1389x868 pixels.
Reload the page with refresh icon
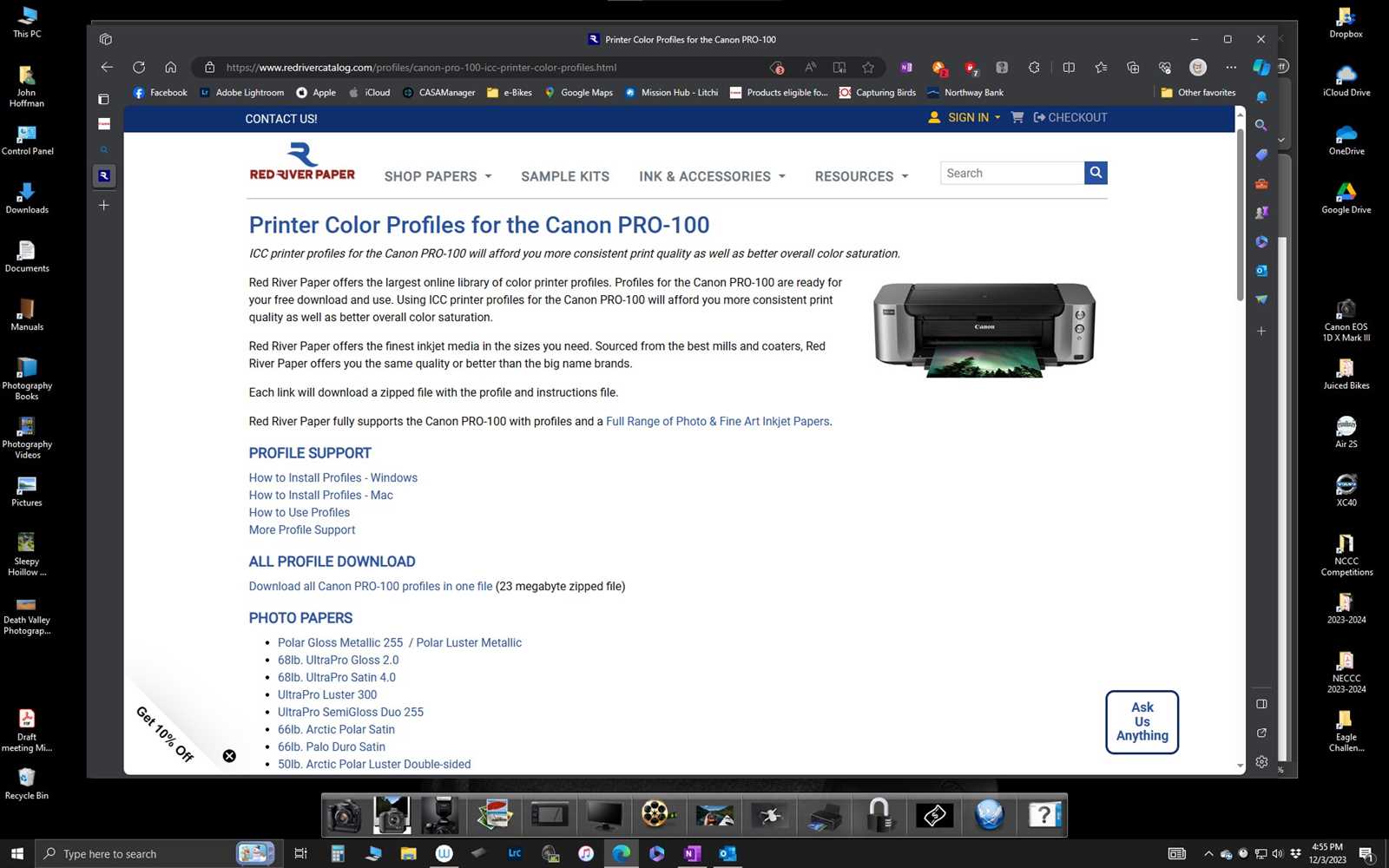(x=139, y=67)
